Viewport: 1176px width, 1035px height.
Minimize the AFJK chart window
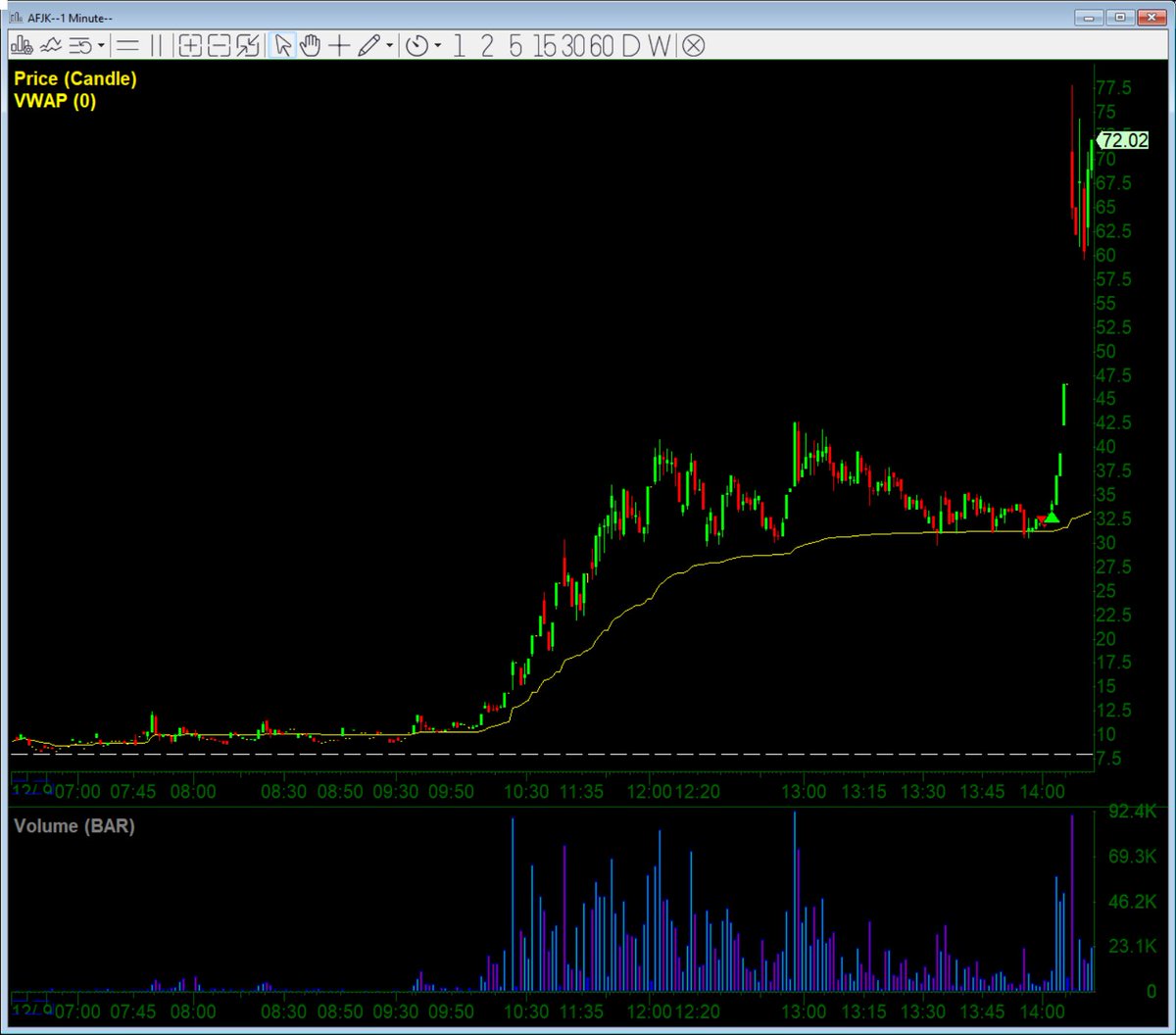point(1091,16)
